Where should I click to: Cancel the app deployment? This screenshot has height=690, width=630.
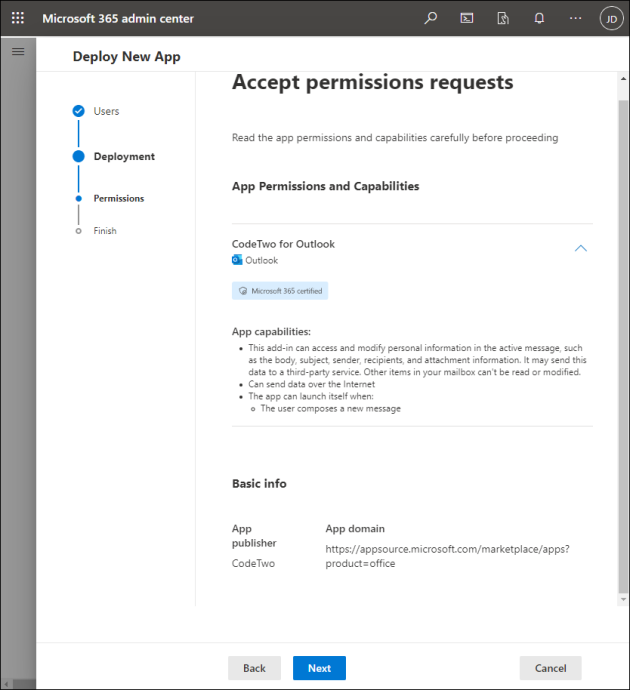[550, 668]
